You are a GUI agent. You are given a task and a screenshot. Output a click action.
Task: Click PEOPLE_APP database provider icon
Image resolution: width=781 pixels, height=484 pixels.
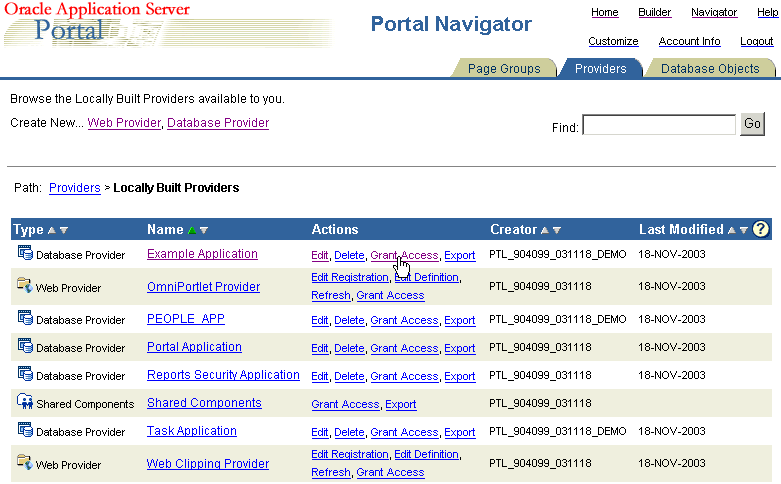25,317
